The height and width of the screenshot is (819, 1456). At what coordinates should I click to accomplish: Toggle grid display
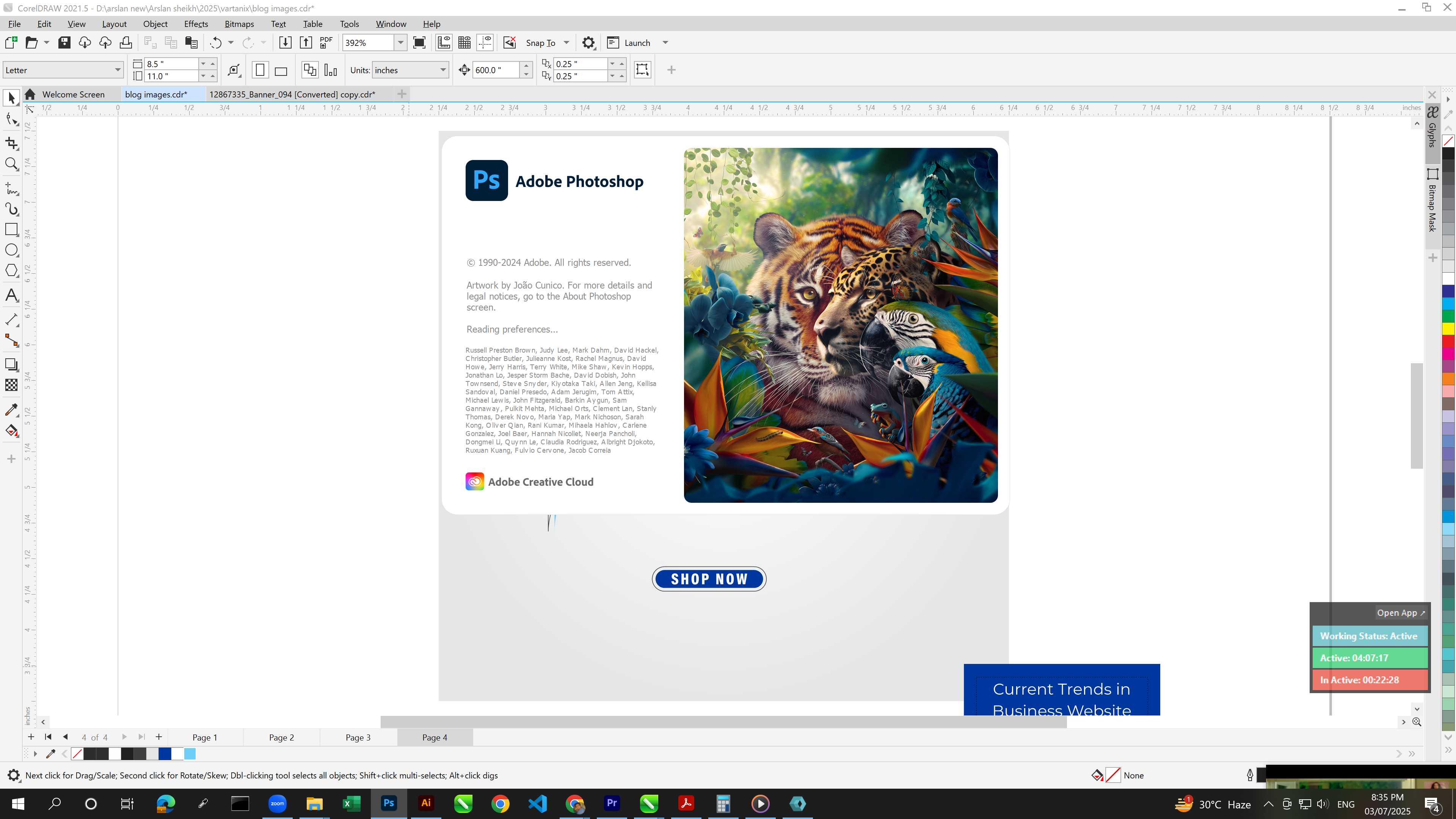pos(464,42)
